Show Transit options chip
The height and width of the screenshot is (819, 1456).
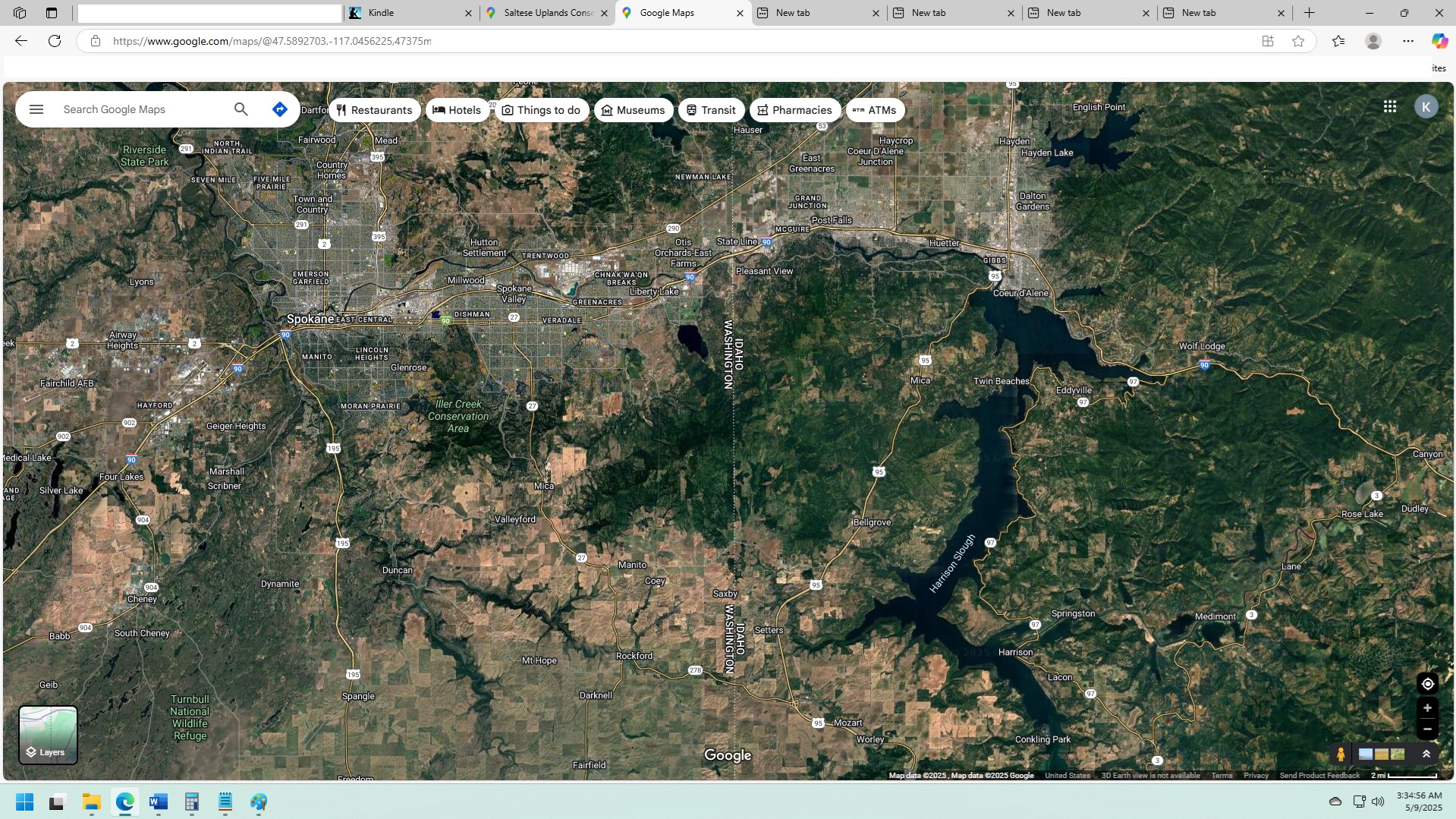tap(711, 110)
